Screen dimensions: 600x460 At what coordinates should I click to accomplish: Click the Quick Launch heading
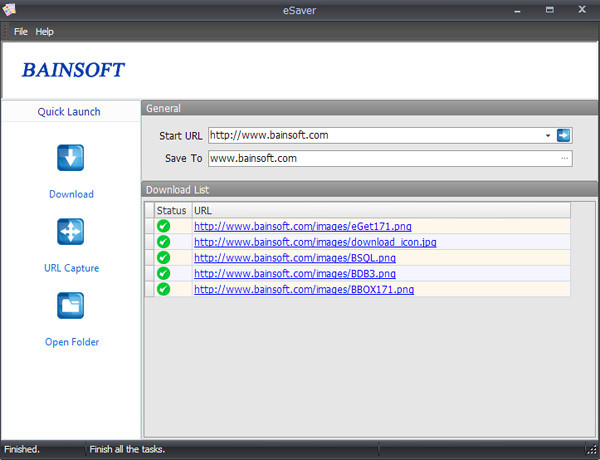tap(69, 112)
